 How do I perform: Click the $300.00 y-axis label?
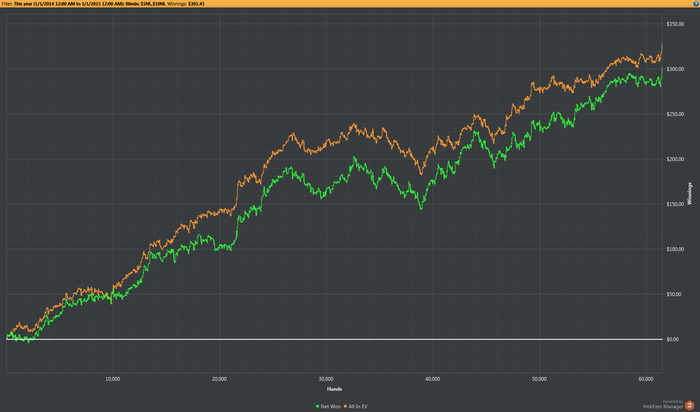[x=675, y=69]
